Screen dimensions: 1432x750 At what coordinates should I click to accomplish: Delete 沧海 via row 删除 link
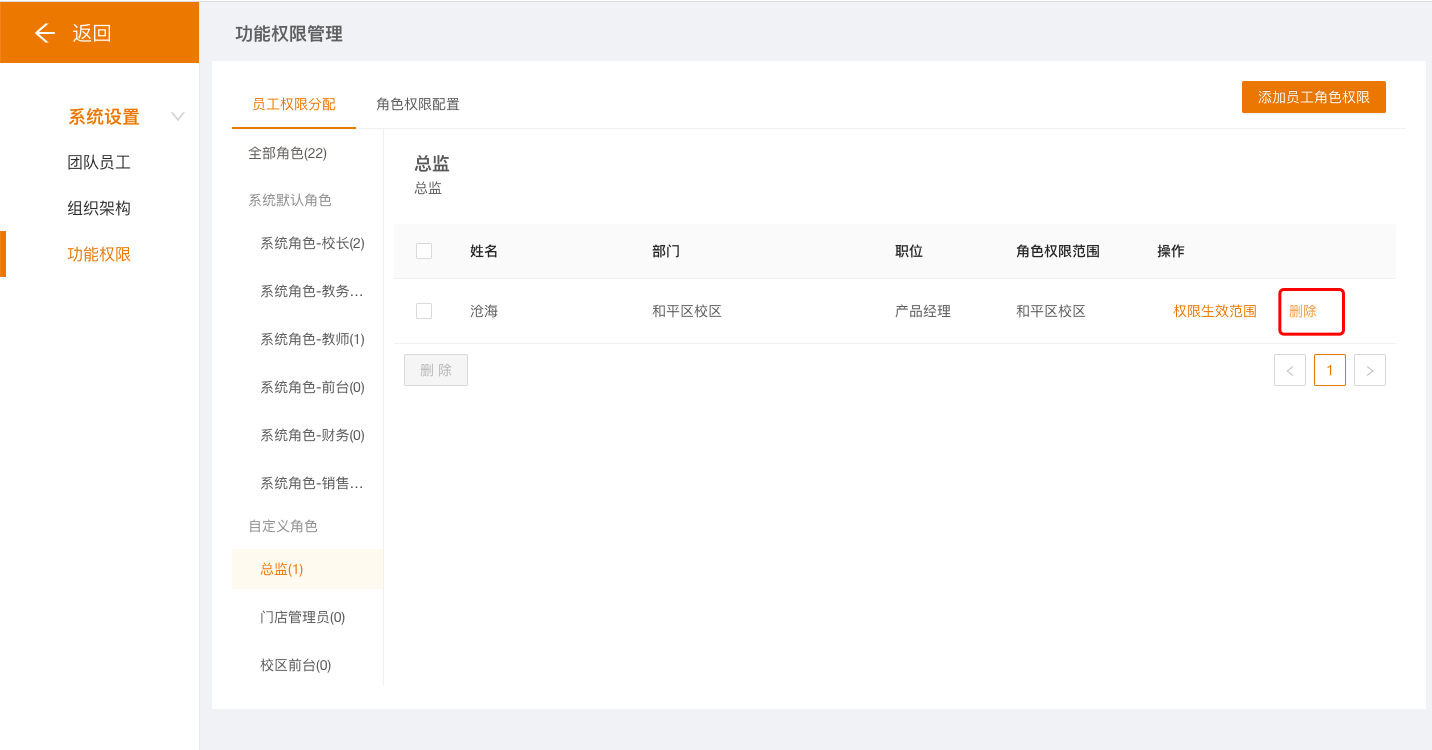(1302, 311)
